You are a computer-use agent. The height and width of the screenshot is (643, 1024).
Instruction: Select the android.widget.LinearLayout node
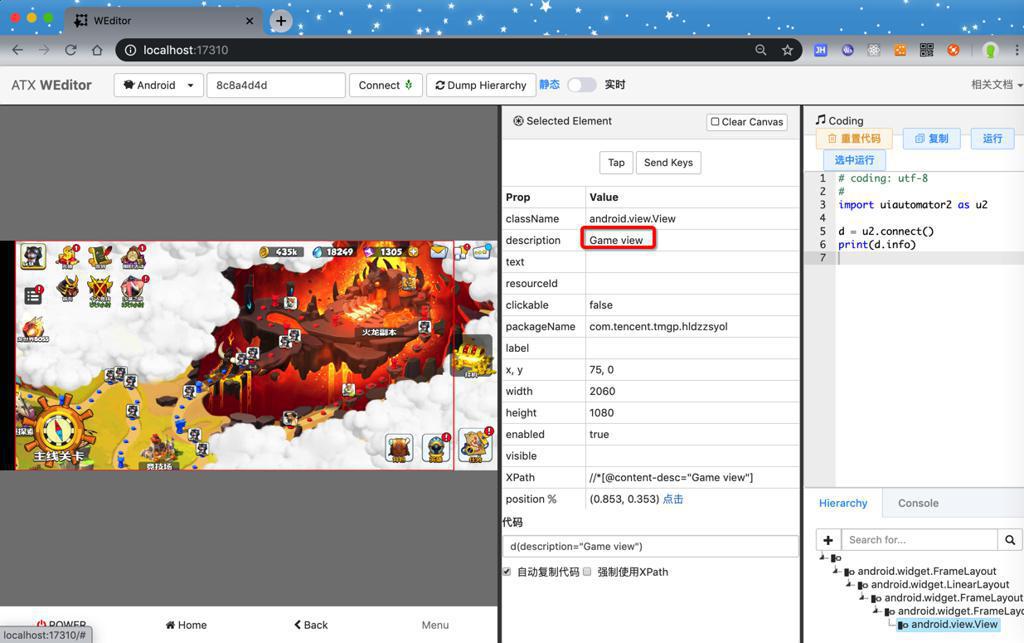point(940,584)
